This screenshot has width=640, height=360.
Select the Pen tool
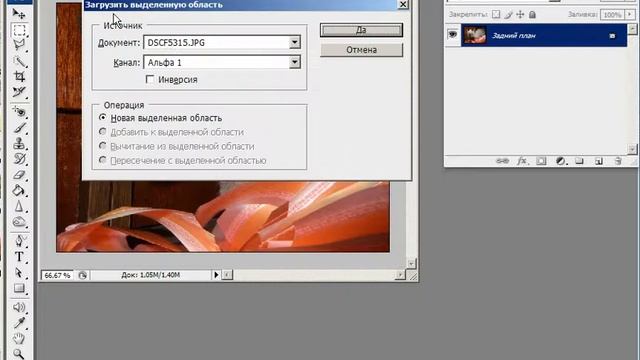(19, 241)
